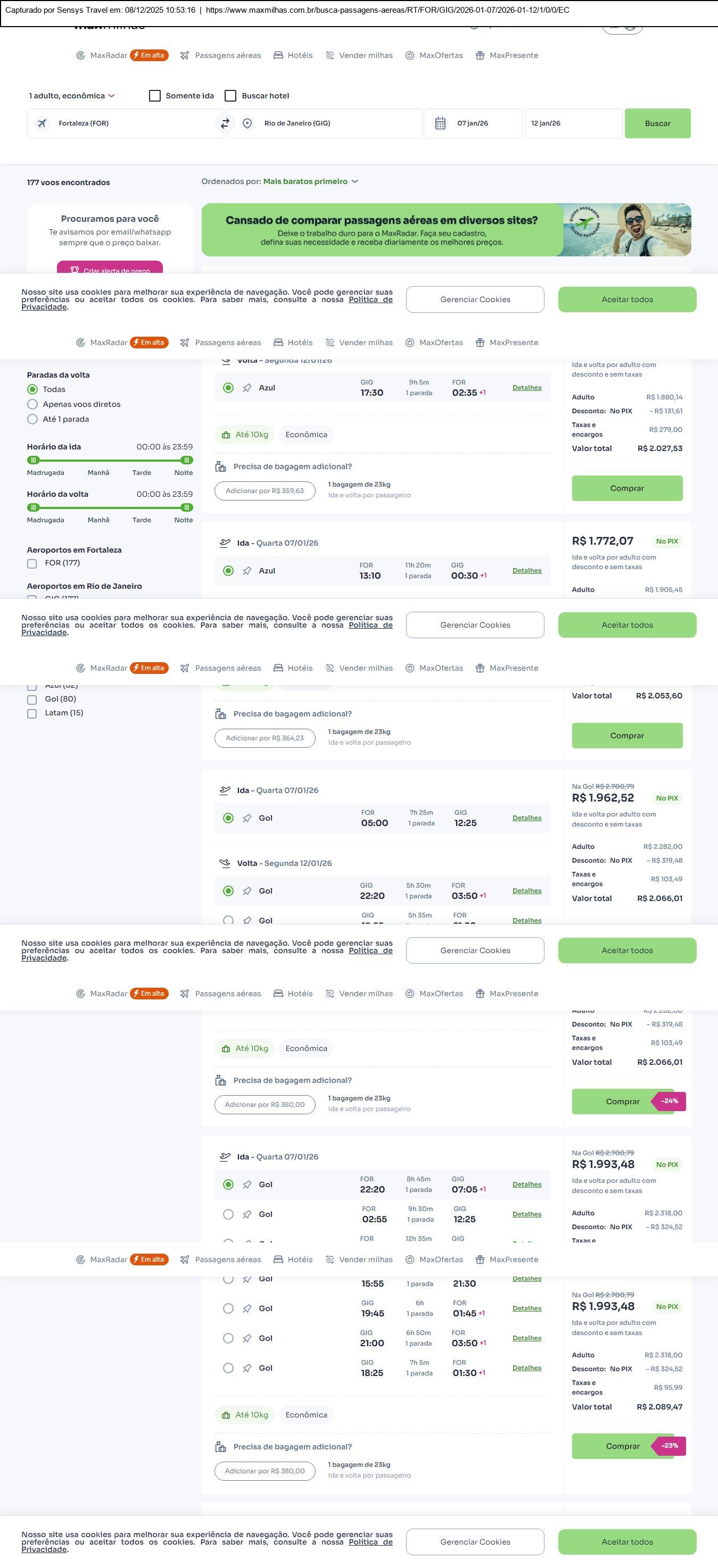
Task: Click the return date field "12 jan/26"
Action: point(573,123)
